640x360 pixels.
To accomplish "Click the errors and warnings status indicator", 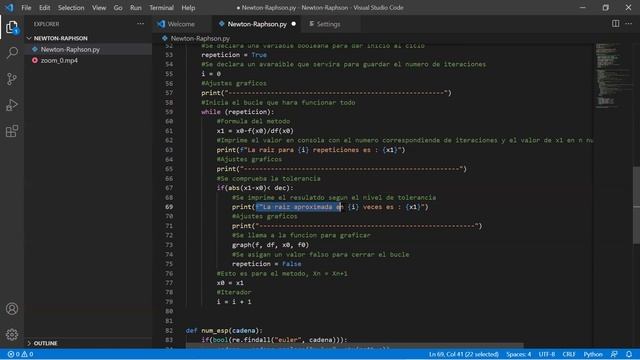I will (x=20, y=354).
